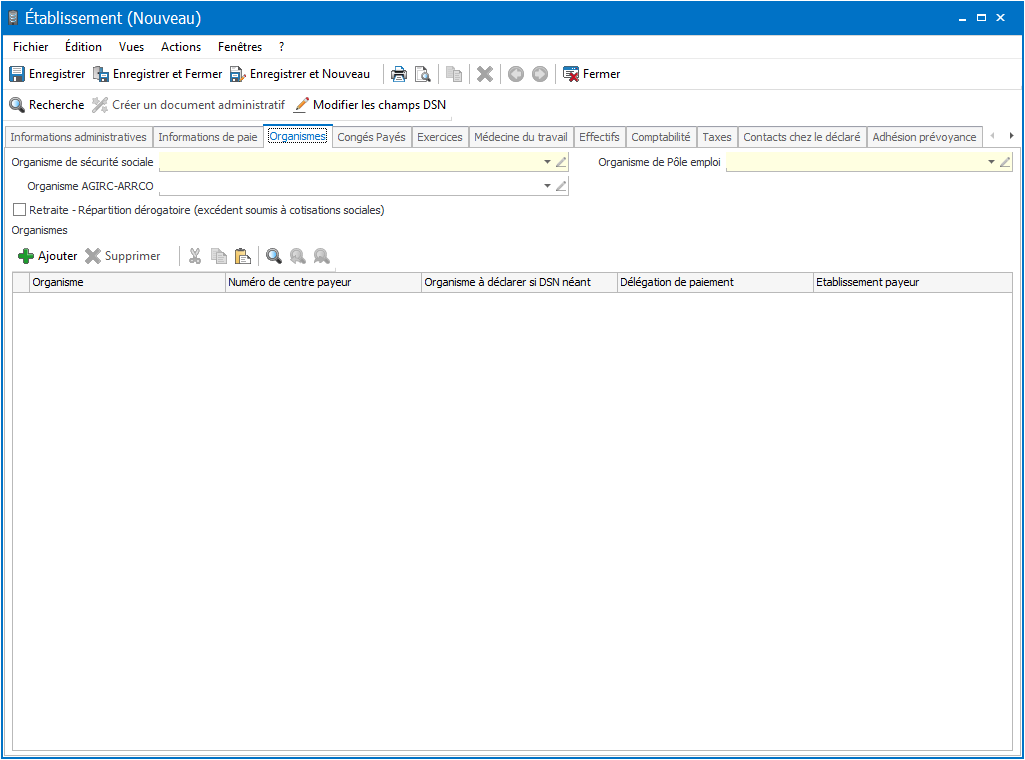Switch to Taxes tab
1025x760 pixels.
coord(717,137)
